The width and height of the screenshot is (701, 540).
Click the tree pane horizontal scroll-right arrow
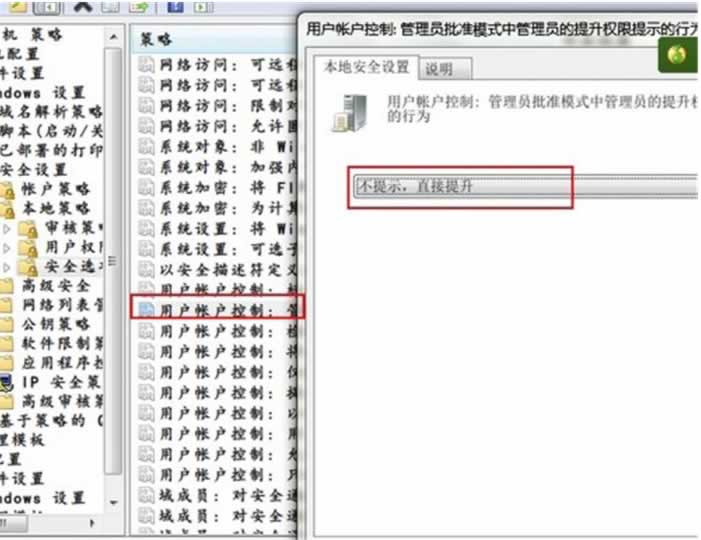(92, 523)
